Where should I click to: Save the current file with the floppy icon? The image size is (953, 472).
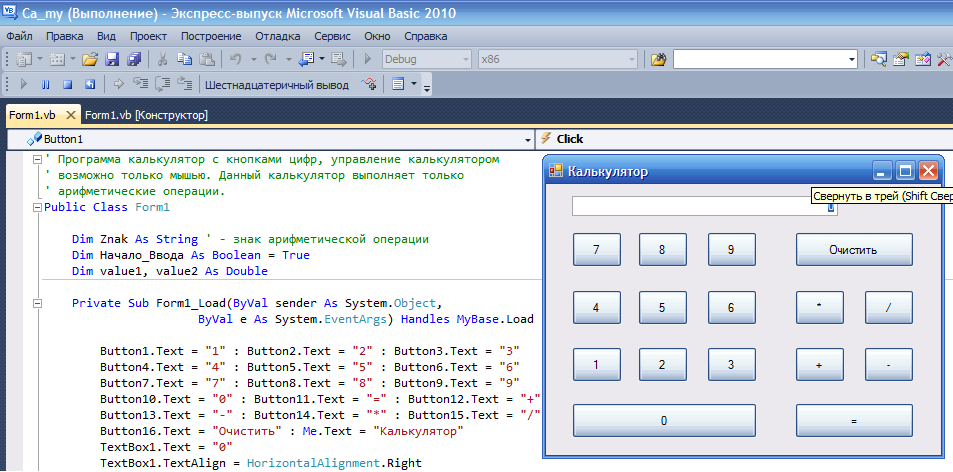tap(112, 60)
